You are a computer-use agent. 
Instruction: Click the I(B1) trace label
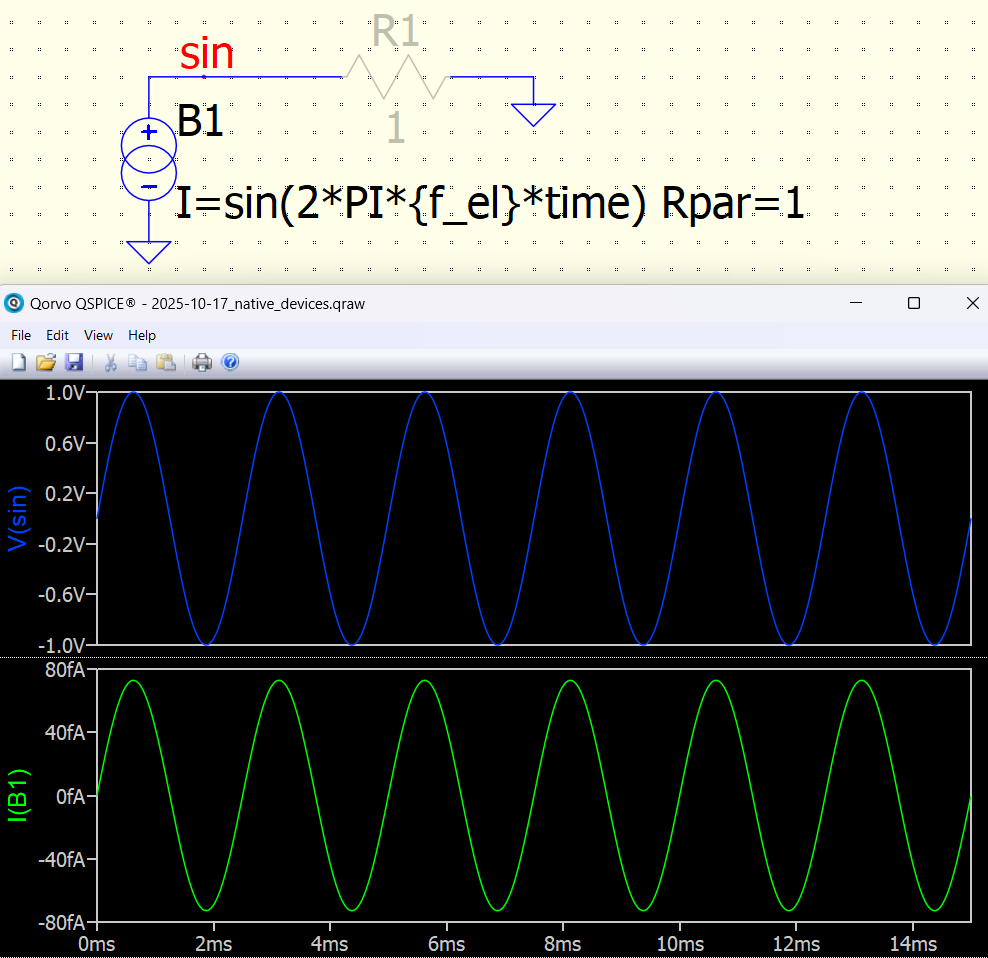pyautogui.click(x=18, y=795)
